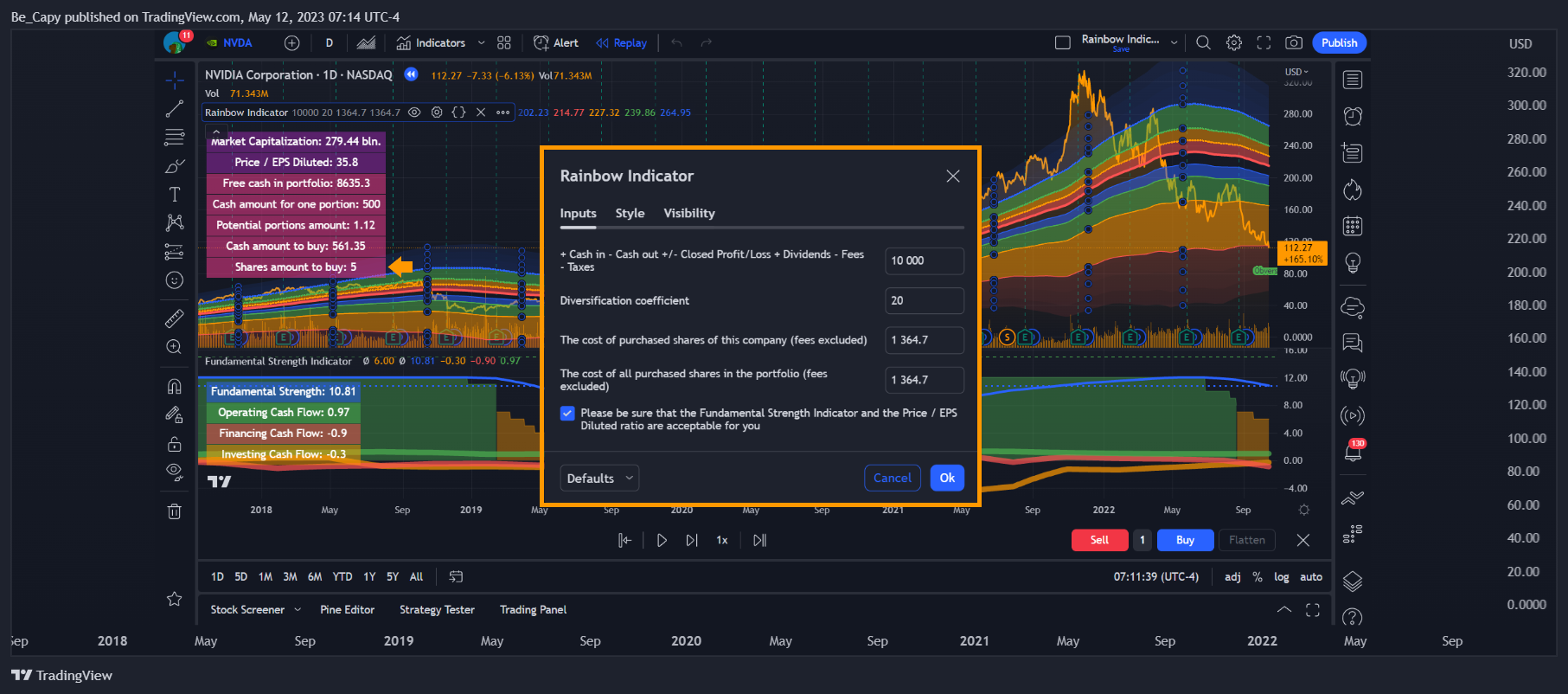Expand indicator templates dropdown arrow
This screenshot has height=694, width=1568.
(x=482, y=43)
